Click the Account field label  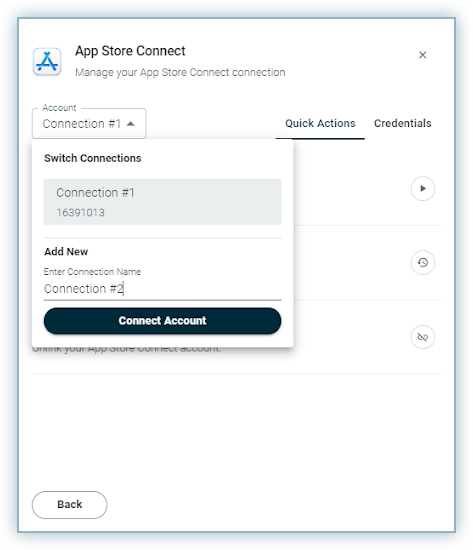click(59, 108)
